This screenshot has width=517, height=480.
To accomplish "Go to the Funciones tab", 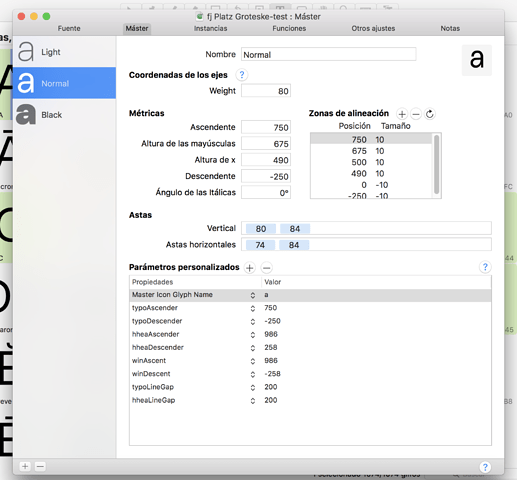I will [289, 28].
